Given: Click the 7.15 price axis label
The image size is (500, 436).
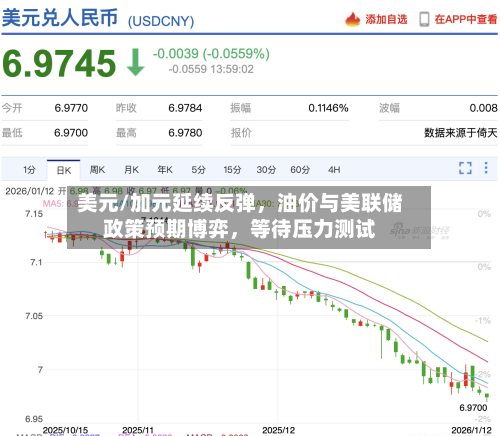Looking at the screenshot, I should [34, 214].
